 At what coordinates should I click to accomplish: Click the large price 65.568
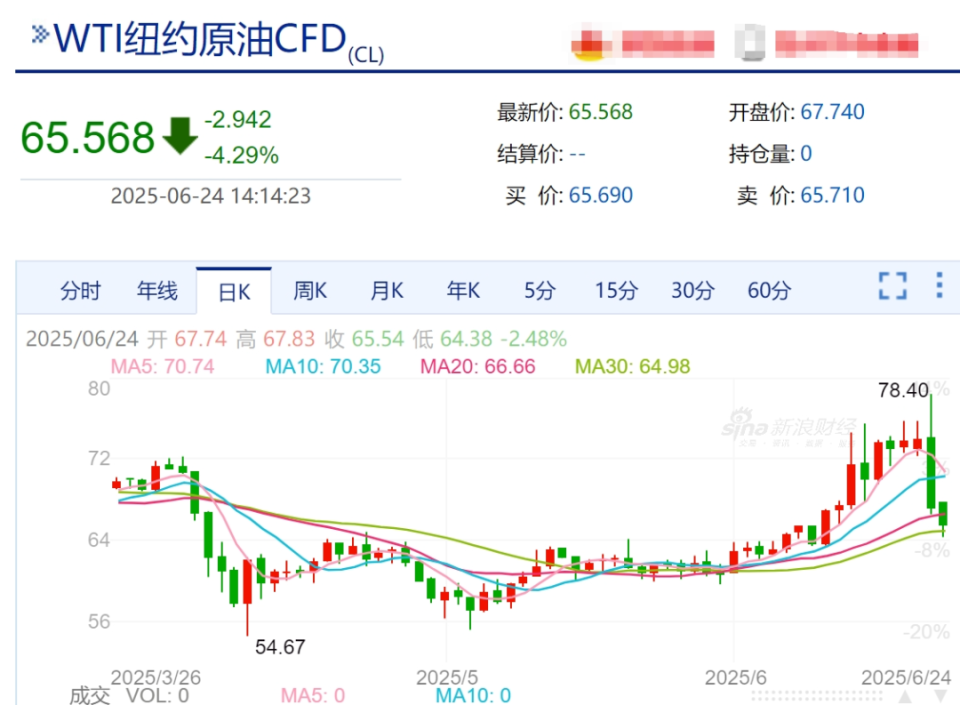click(88, 137)
